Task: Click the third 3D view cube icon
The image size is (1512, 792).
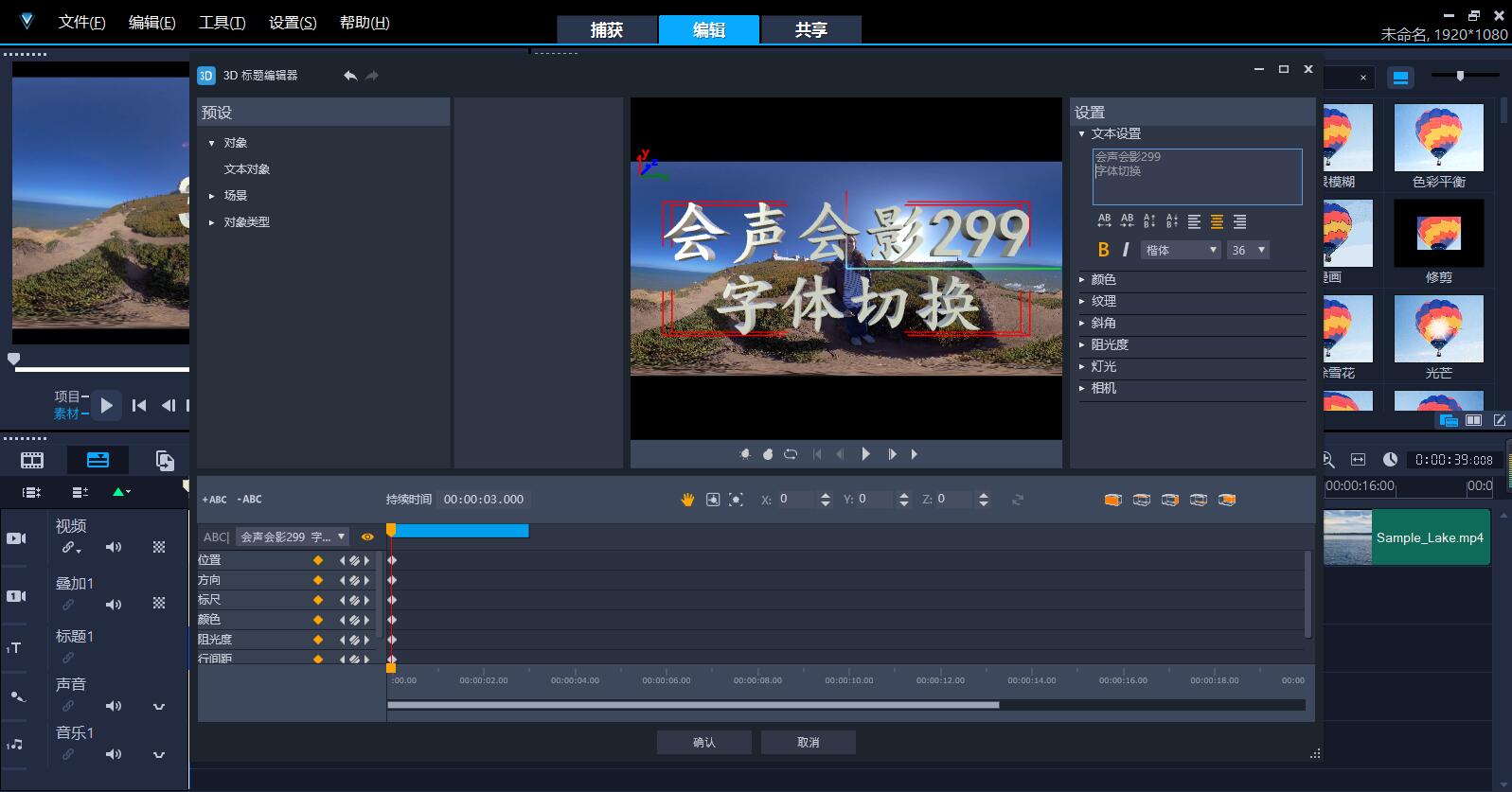Action: tap(1170, 500)
